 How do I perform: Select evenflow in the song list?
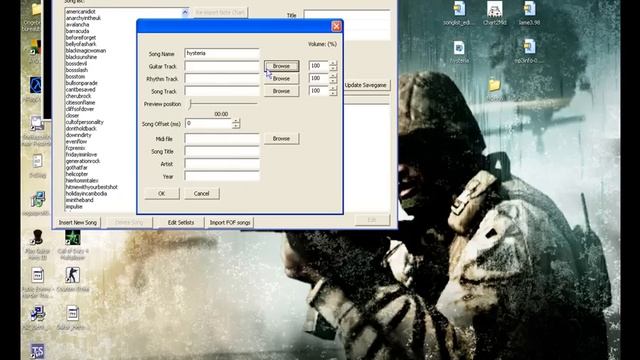tap(76, 142)
